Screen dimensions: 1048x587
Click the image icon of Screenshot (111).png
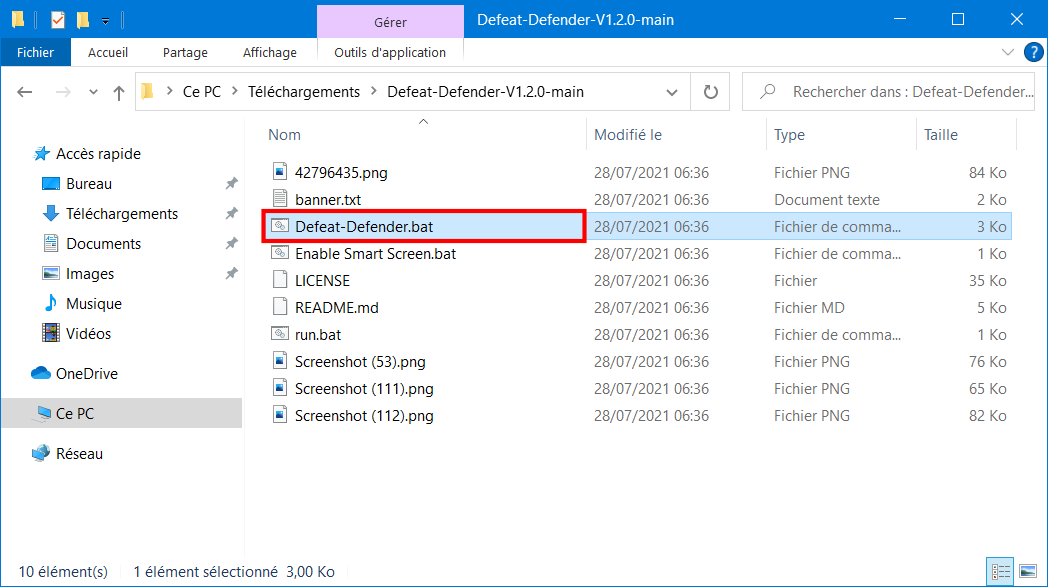[x=280, y=388]
